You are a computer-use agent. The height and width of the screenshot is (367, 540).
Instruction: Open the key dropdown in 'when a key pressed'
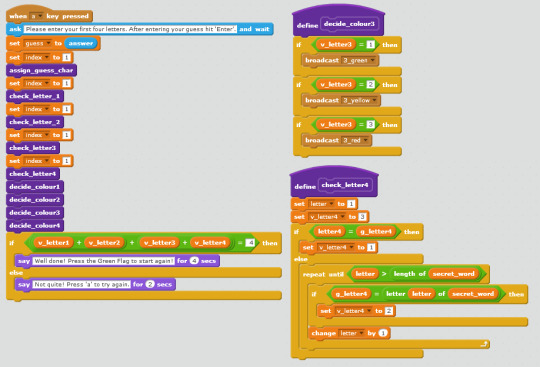pyautogui.click(x=37, y=16)
